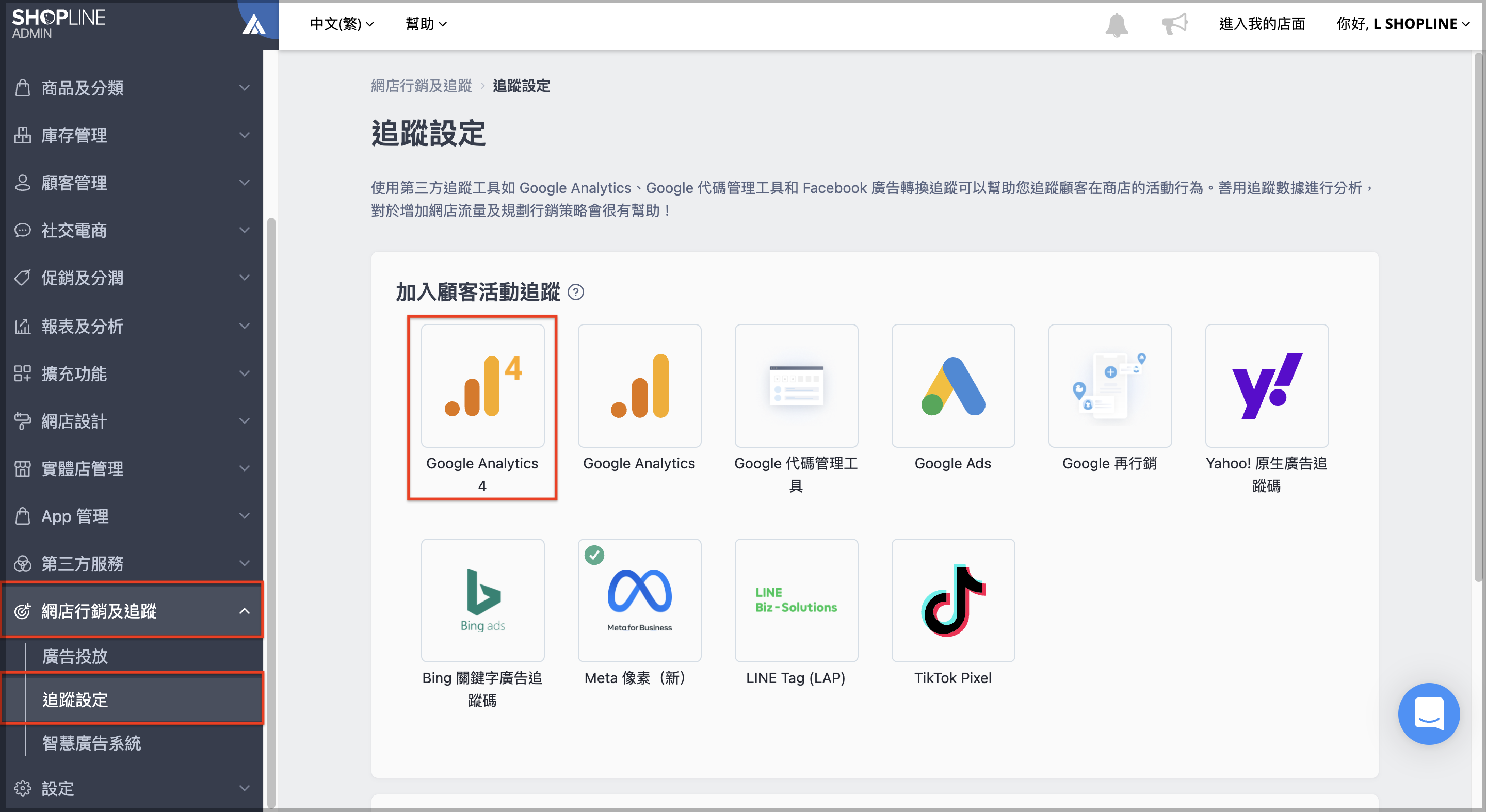Click the green check badge on Meta tile

click(x=594, y=555)
